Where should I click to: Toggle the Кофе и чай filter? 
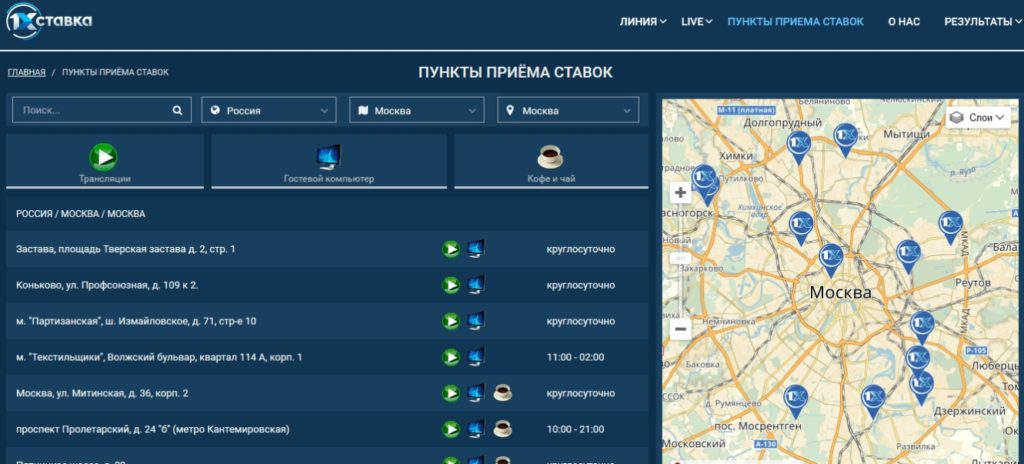551,162
